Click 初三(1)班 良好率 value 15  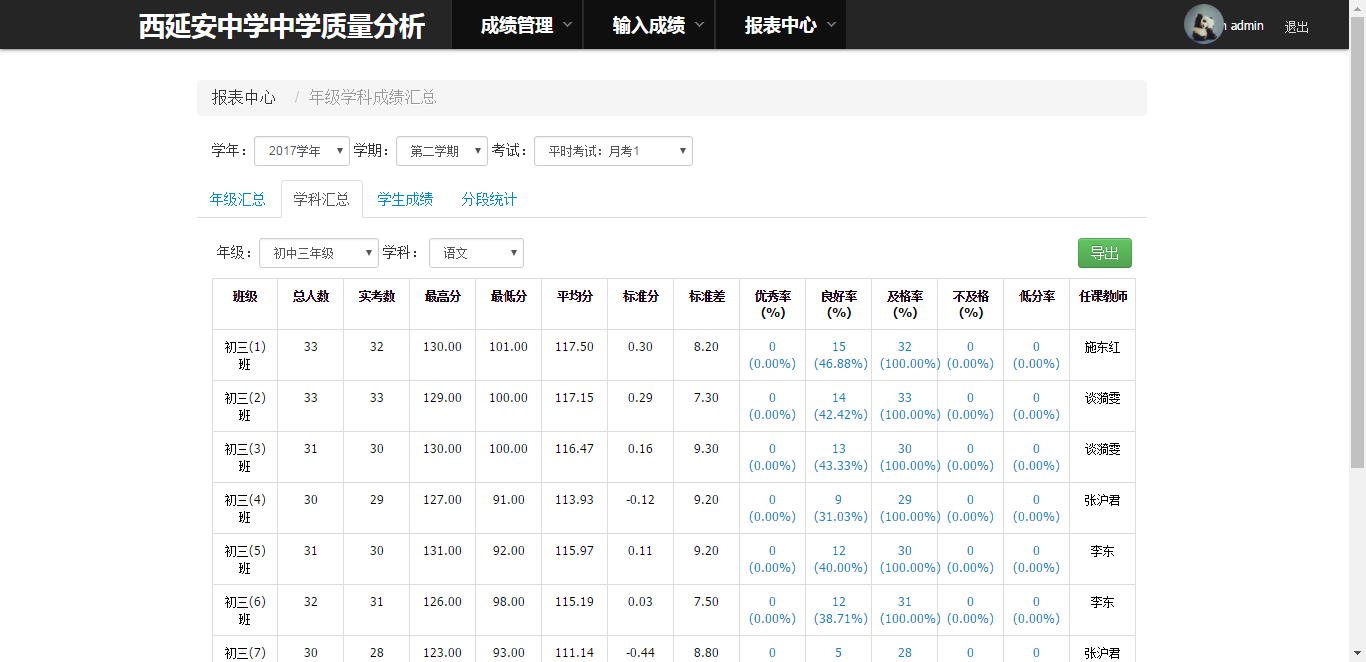[x=838, y=347]
